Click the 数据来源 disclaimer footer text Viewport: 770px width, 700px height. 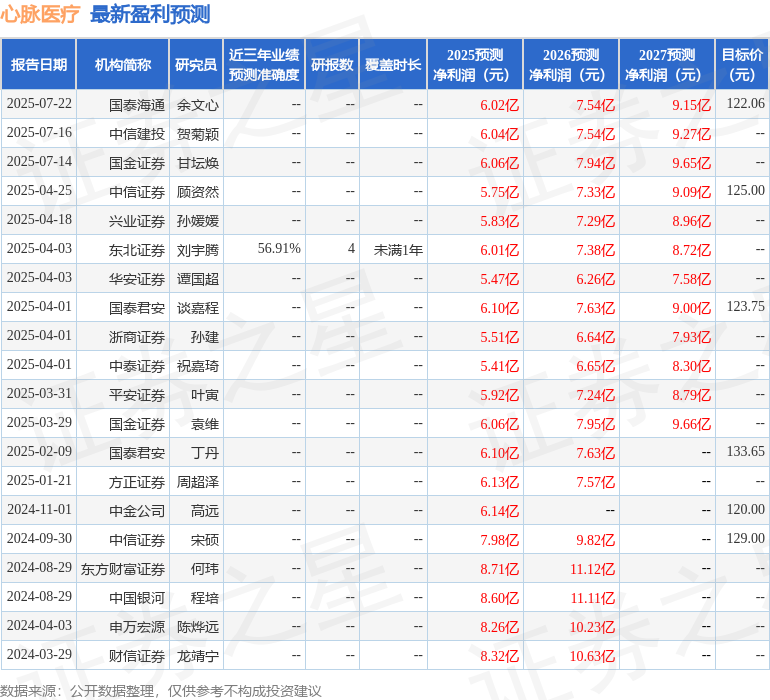(161, 691)
